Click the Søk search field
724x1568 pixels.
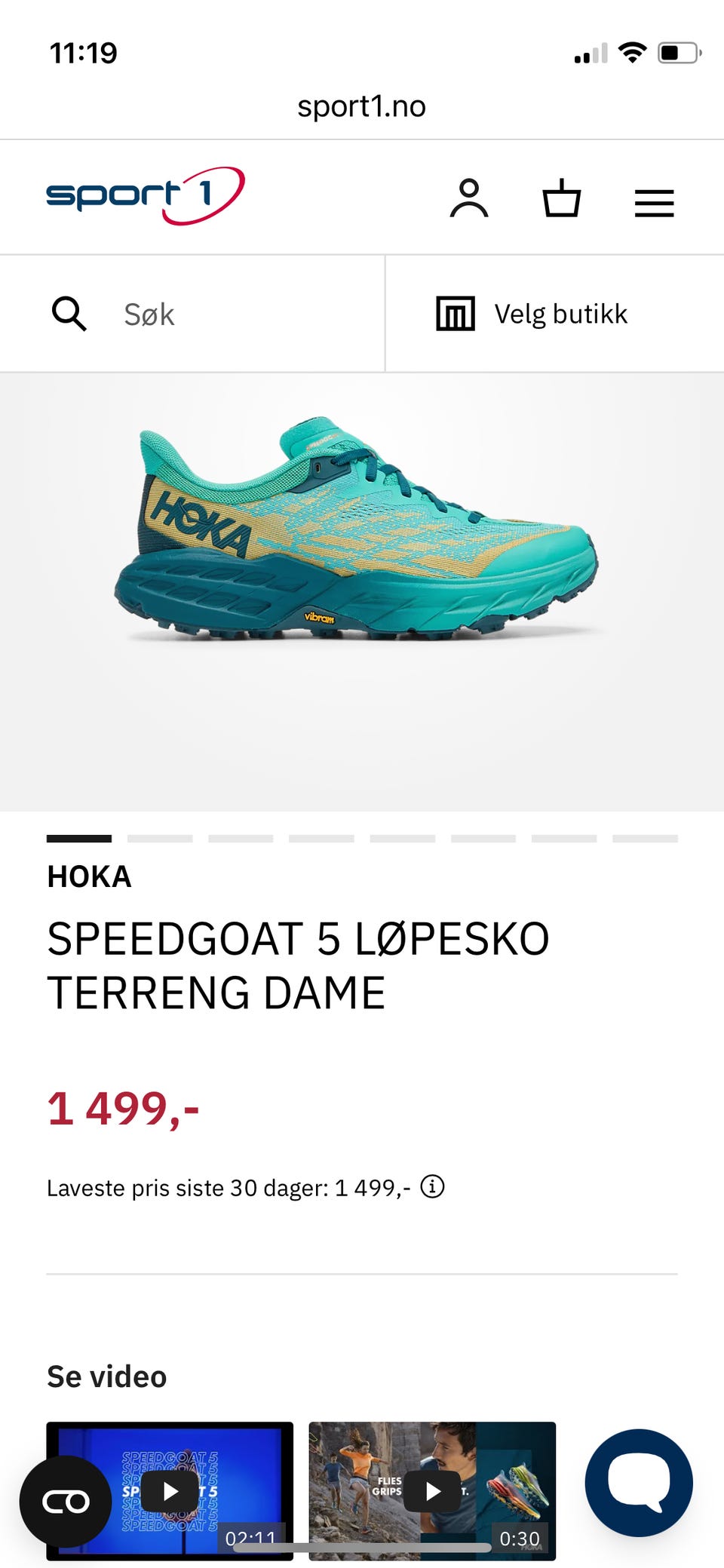[192, 314]
